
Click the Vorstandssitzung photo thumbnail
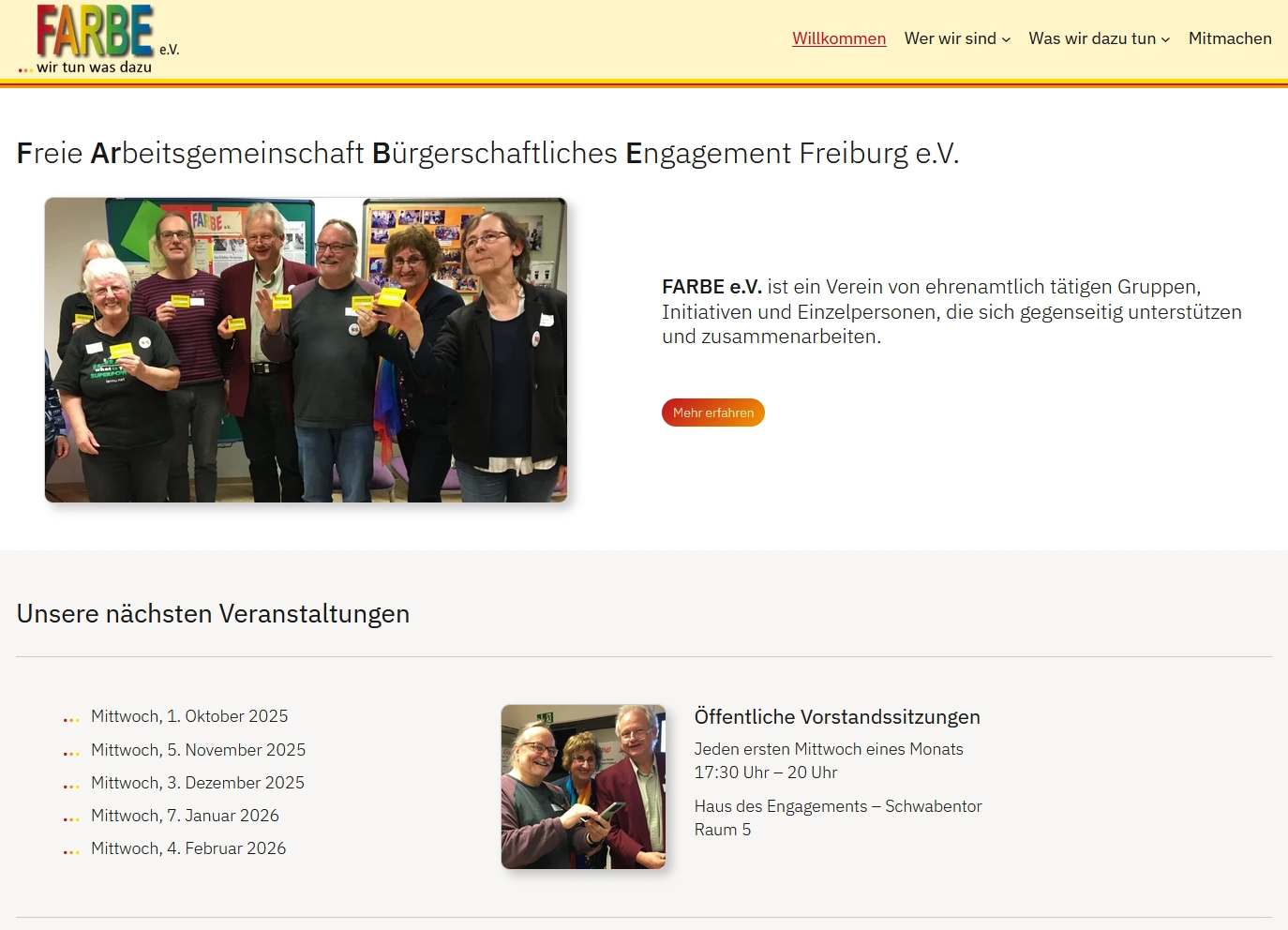tap(583, 787)
